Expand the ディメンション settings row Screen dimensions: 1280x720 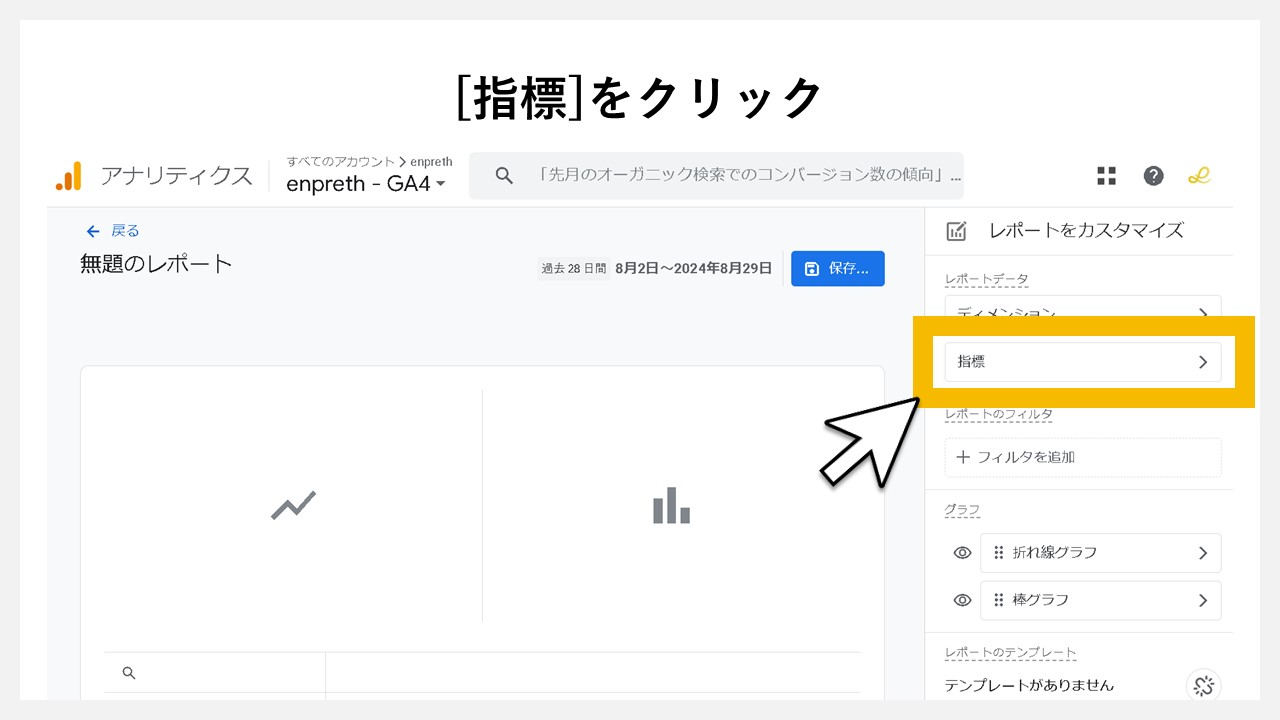[x=1083, y=313]
